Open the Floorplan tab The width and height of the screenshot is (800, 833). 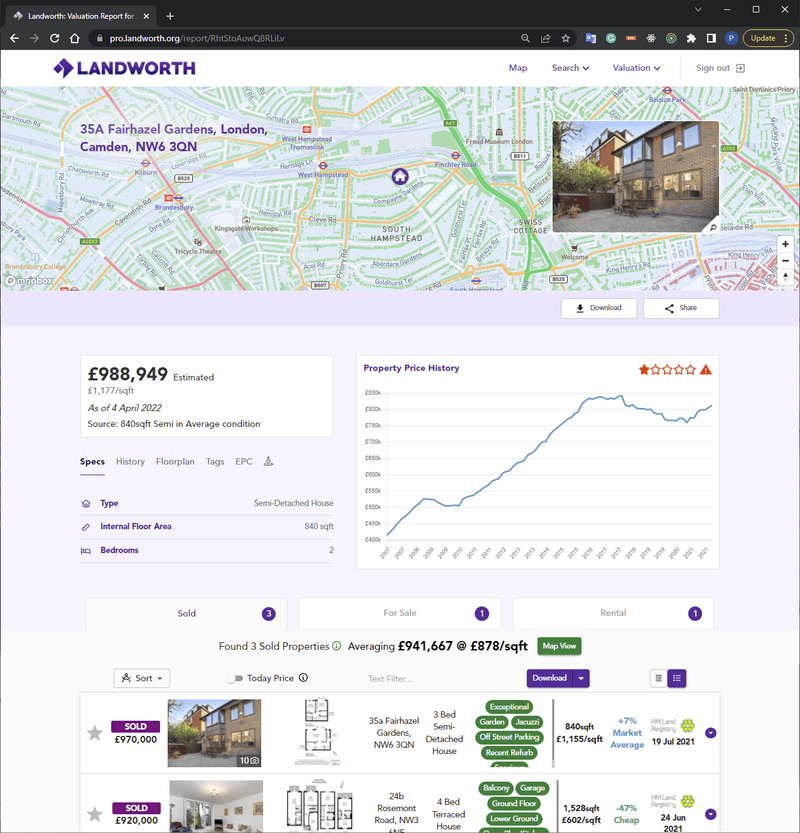click(x=175, y=462)
